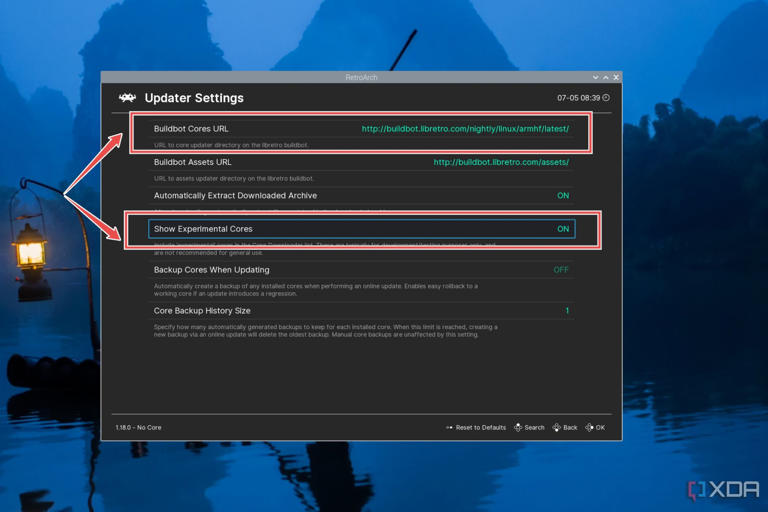The width and height of the screenshot is (768, 512).
Task: Edit the armhf latest cores URL value
Action: (465, 129)
